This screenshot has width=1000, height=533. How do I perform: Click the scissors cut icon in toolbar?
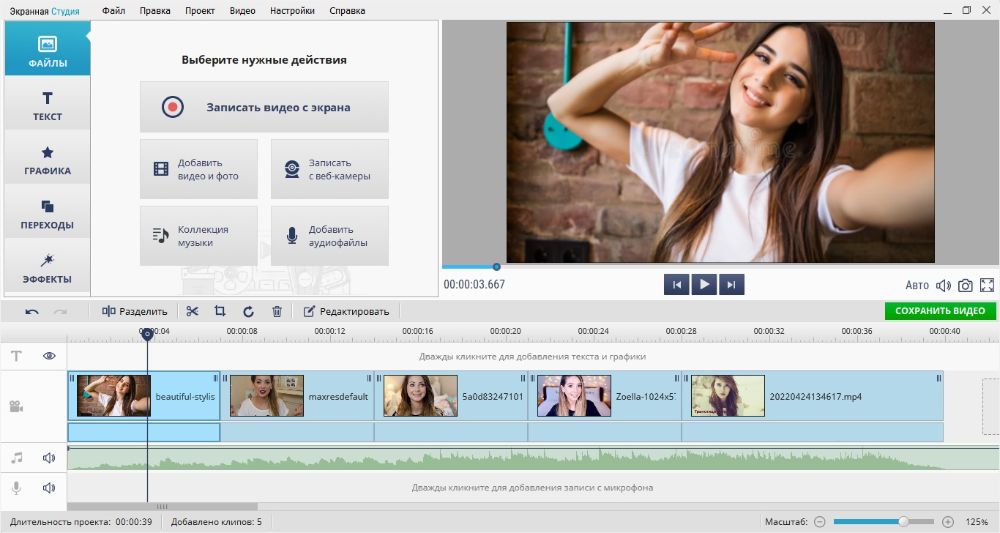[x=192, y=311]
